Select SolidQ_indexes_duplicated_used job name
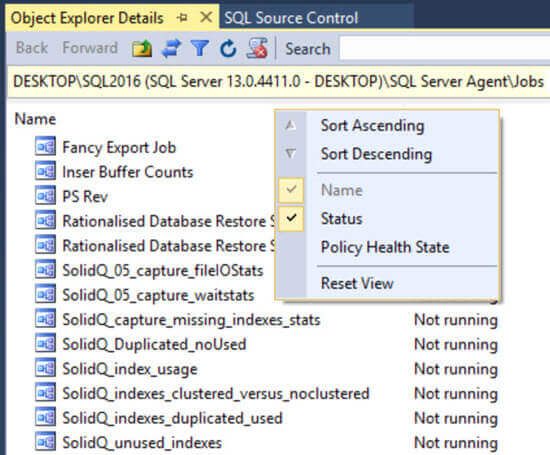The width and height of the screenshot is (550, 455). pyautogui.click(x=172, y=418)
